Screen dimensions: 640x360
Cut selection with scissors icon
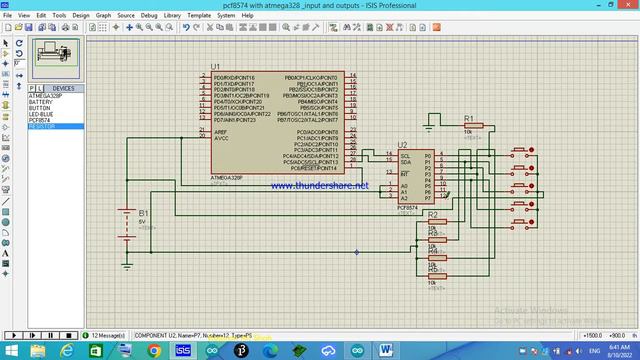pyautogui.click(x=210, y=27)
